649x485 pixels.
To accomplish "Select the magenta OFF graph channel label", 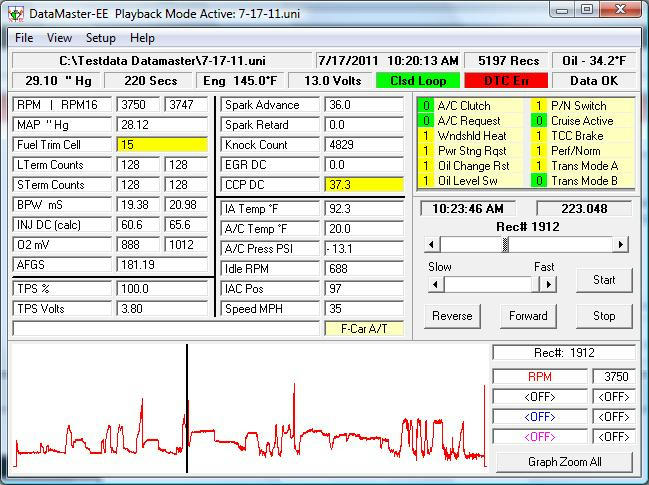I will 539,437.
